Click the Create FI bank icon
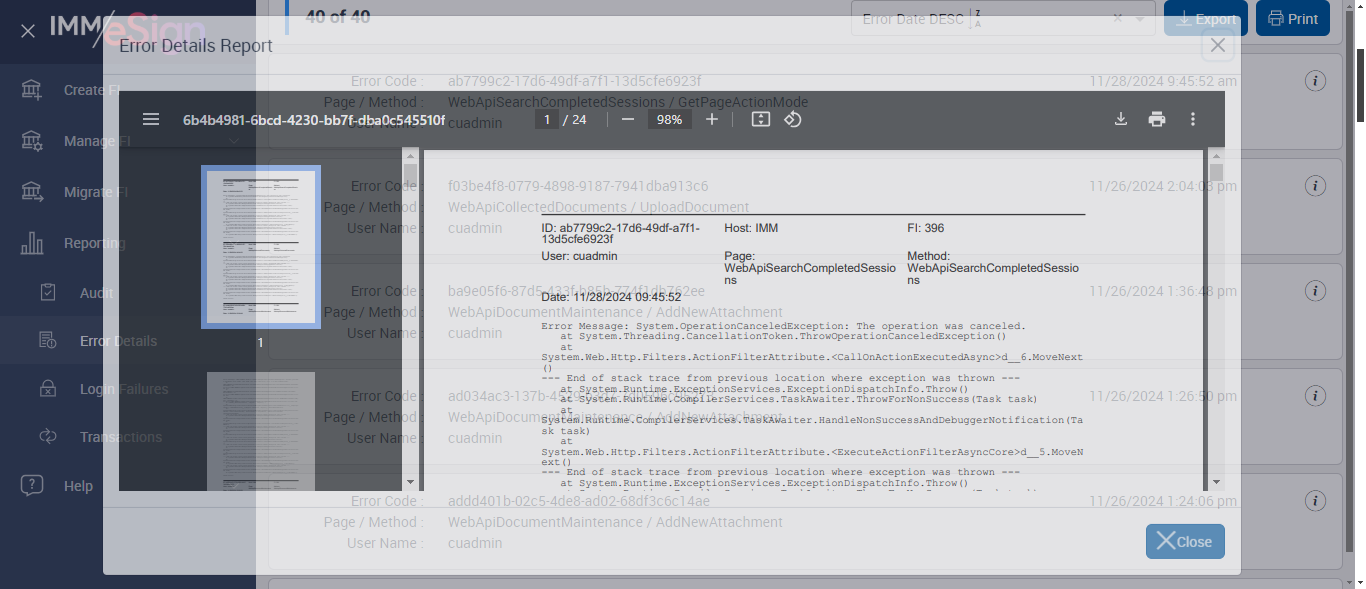This screenshot has height=589, width=1366. [x=32, y=90]
